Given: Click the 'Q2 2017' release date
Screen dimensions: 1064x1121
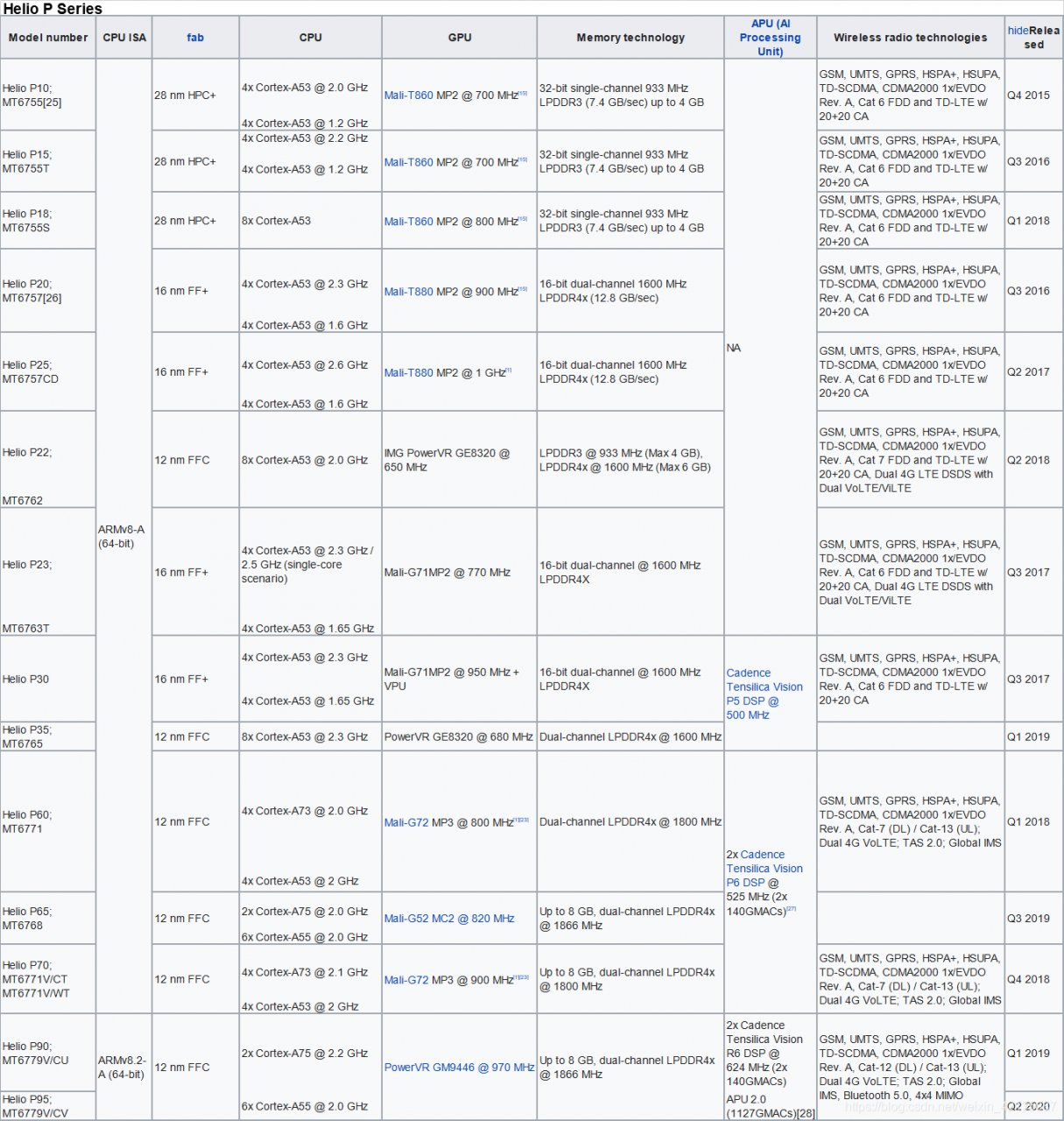Looking at the screenshot, I should pyautogui.click(x=1028, y=372).
